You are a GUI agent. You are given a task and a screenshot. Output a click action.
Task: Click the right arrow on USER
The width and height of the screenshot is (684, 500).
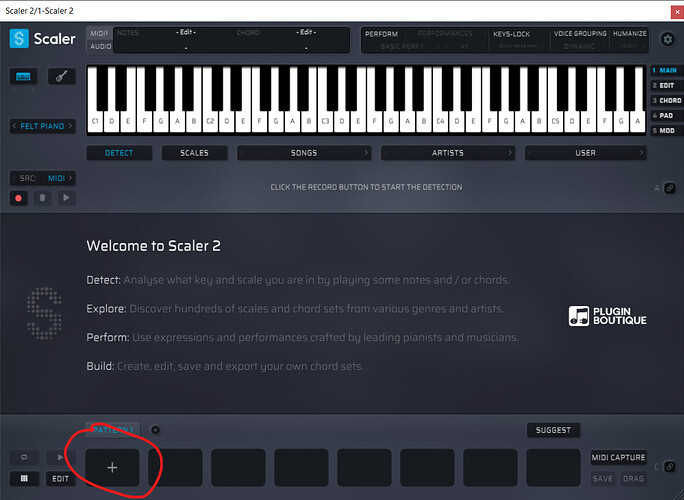pyautogui.click(x=642, y=153)
